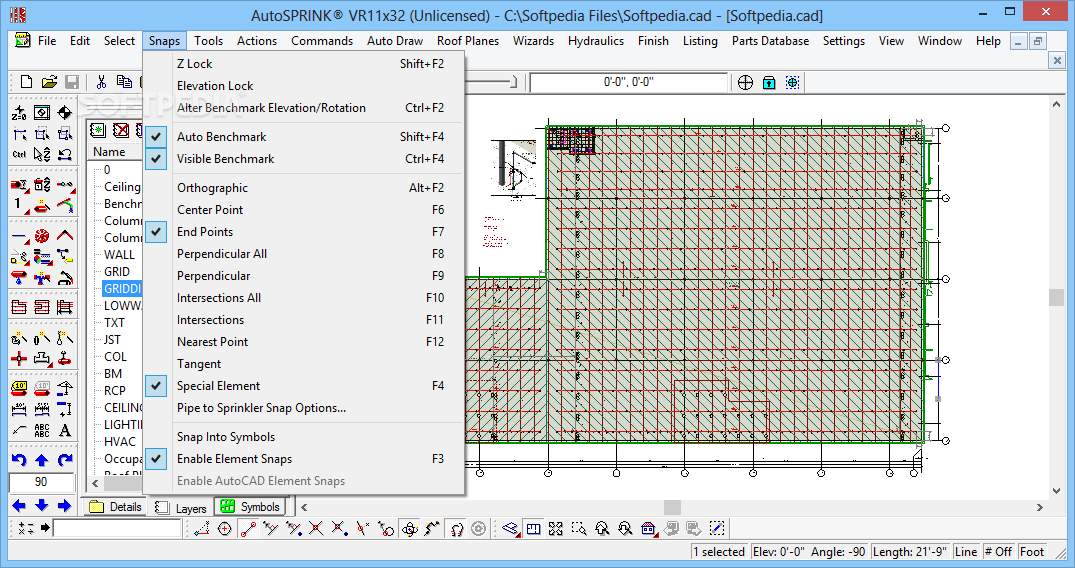Click the green new layer icon above Name

[x=98, y=130]
